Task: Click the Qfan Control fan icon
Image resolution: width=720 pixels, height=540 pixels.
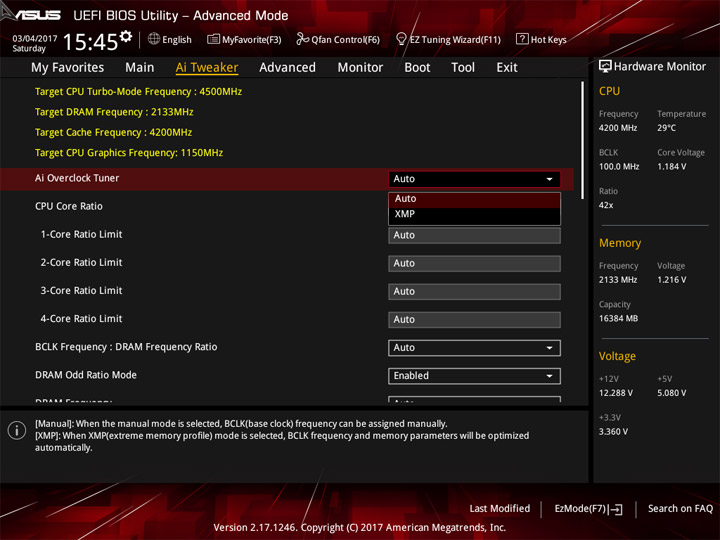Action: (x=302, y=39)
